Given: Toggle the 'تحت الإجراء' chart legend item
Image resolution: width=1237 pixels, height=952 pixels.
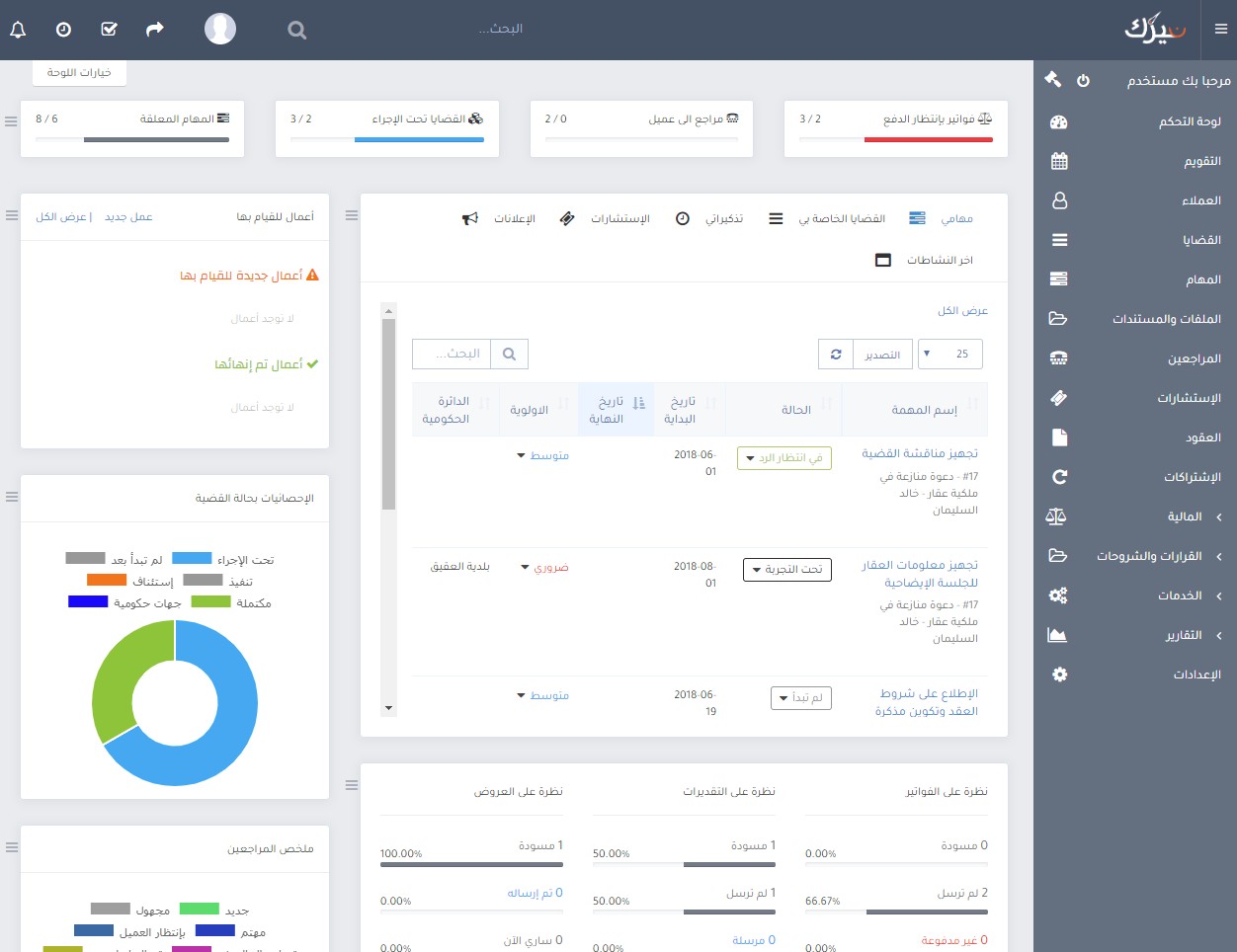Looking at the screenshot, I should tap(222, 559).
